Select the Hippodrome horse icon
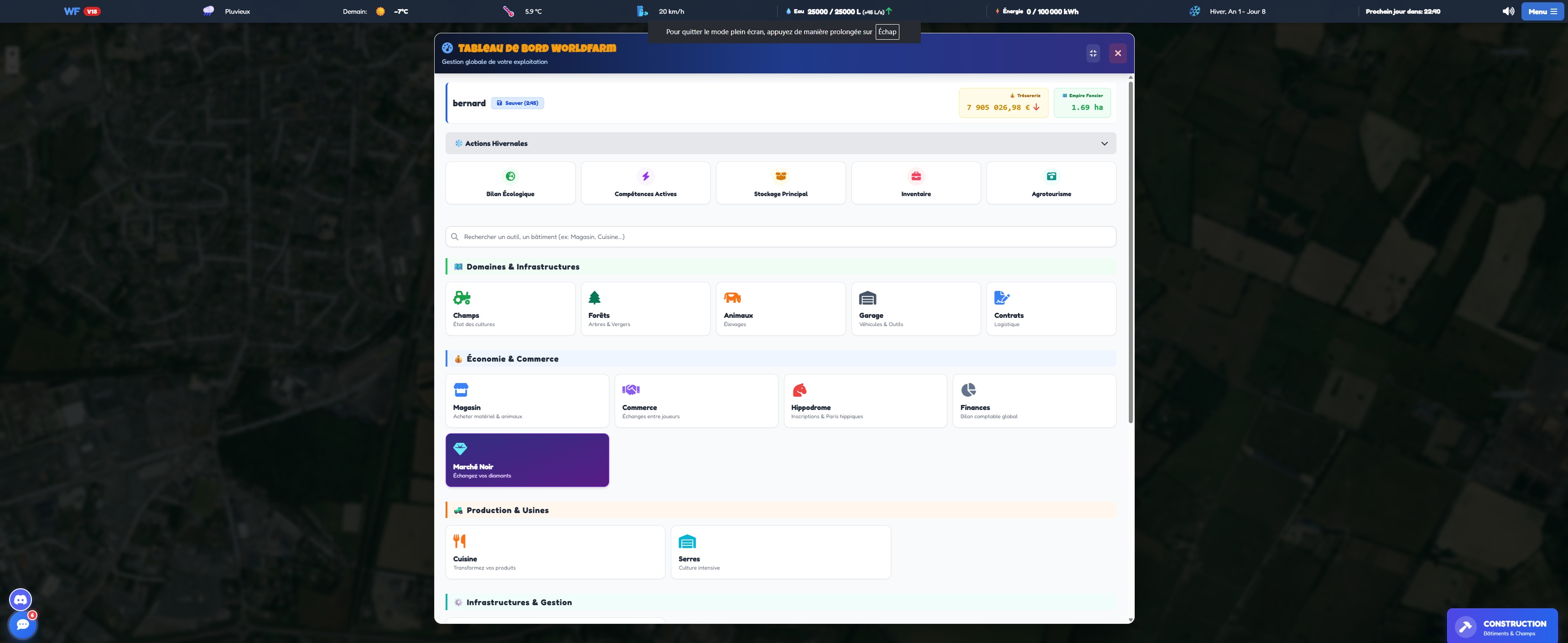This screenshot has height=643, width=1568. pos(799,390)
